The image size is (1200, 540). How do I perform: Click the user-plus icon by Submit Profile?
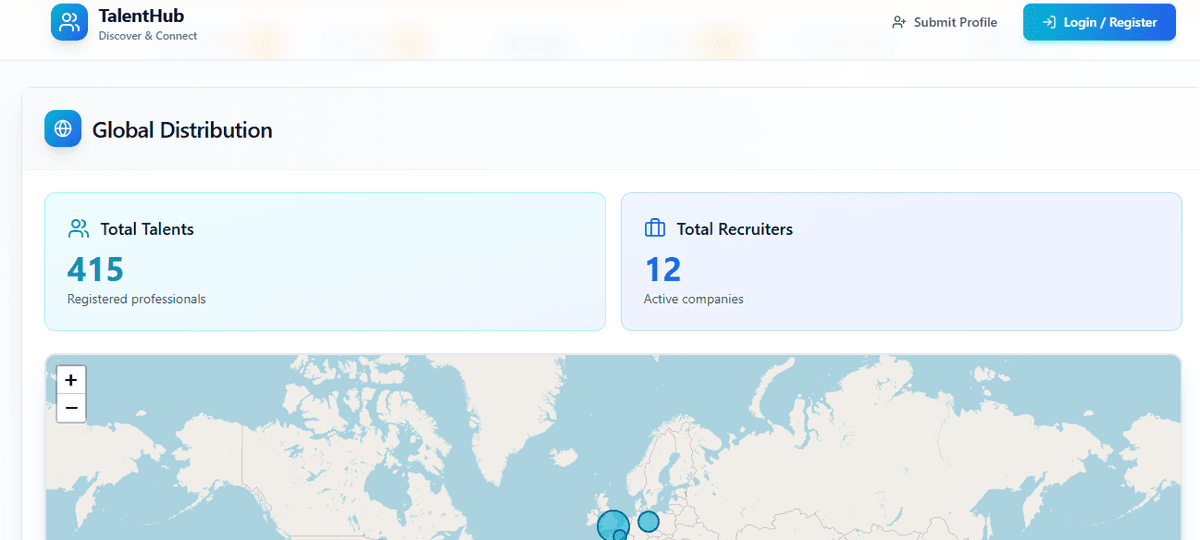click(x=899, y=22)
